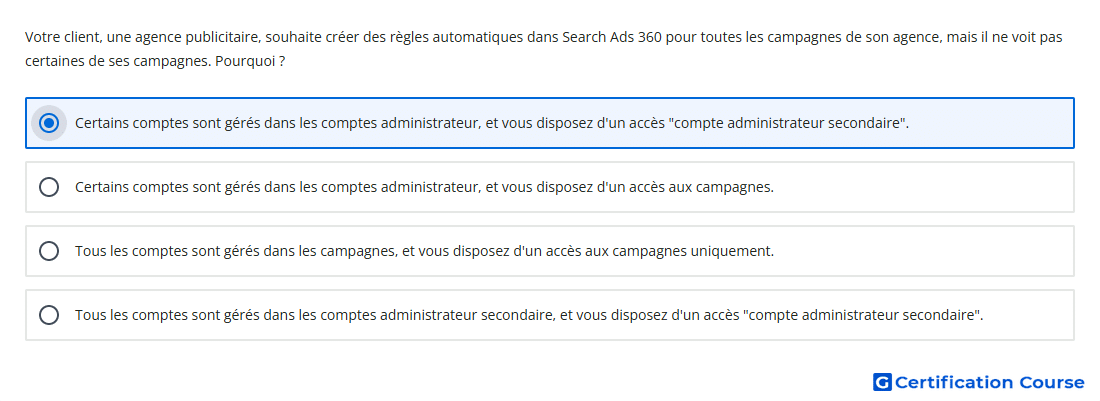Click the quoted "compte administrateur secondaire" in fourth answer
Viewport: 1100px width, 401px height.
pos(864,315)
